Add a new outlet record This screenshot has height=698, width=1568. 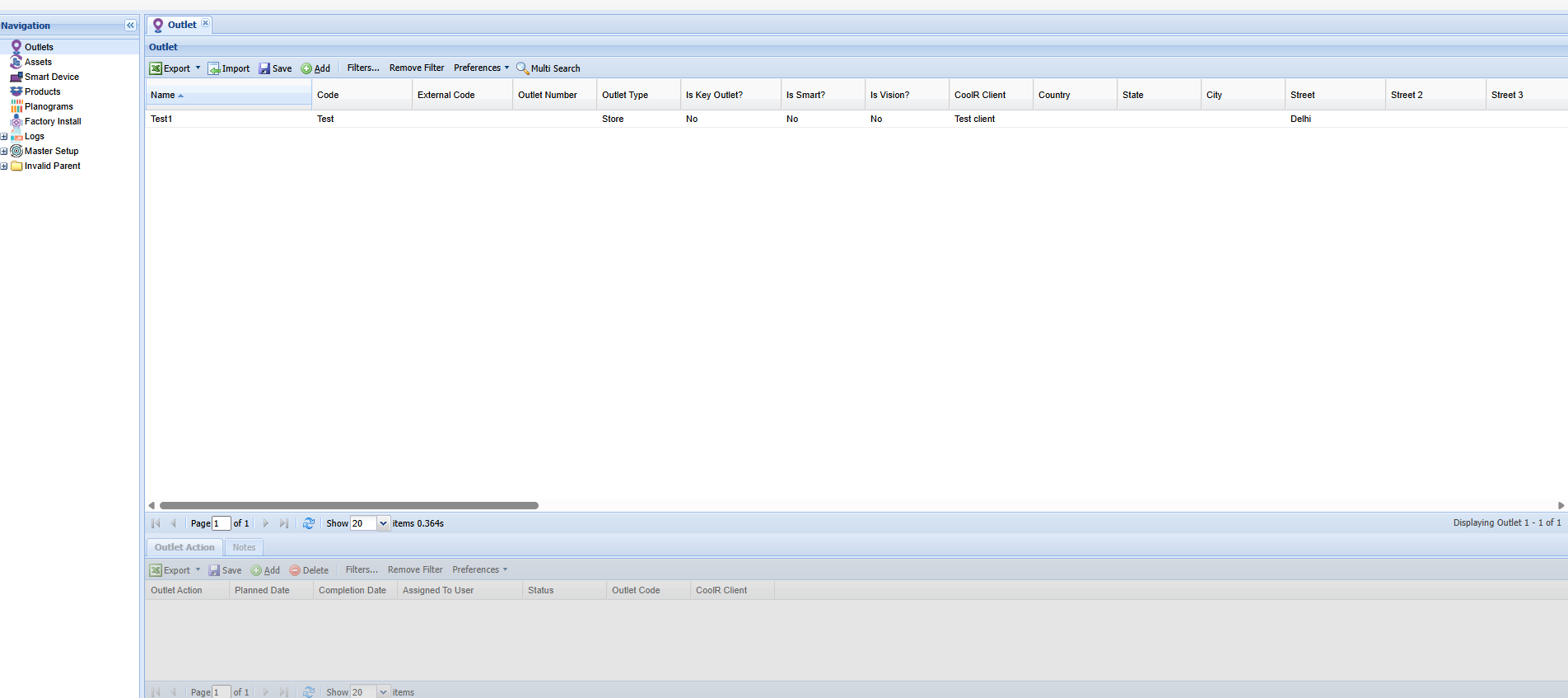(315, 68)
